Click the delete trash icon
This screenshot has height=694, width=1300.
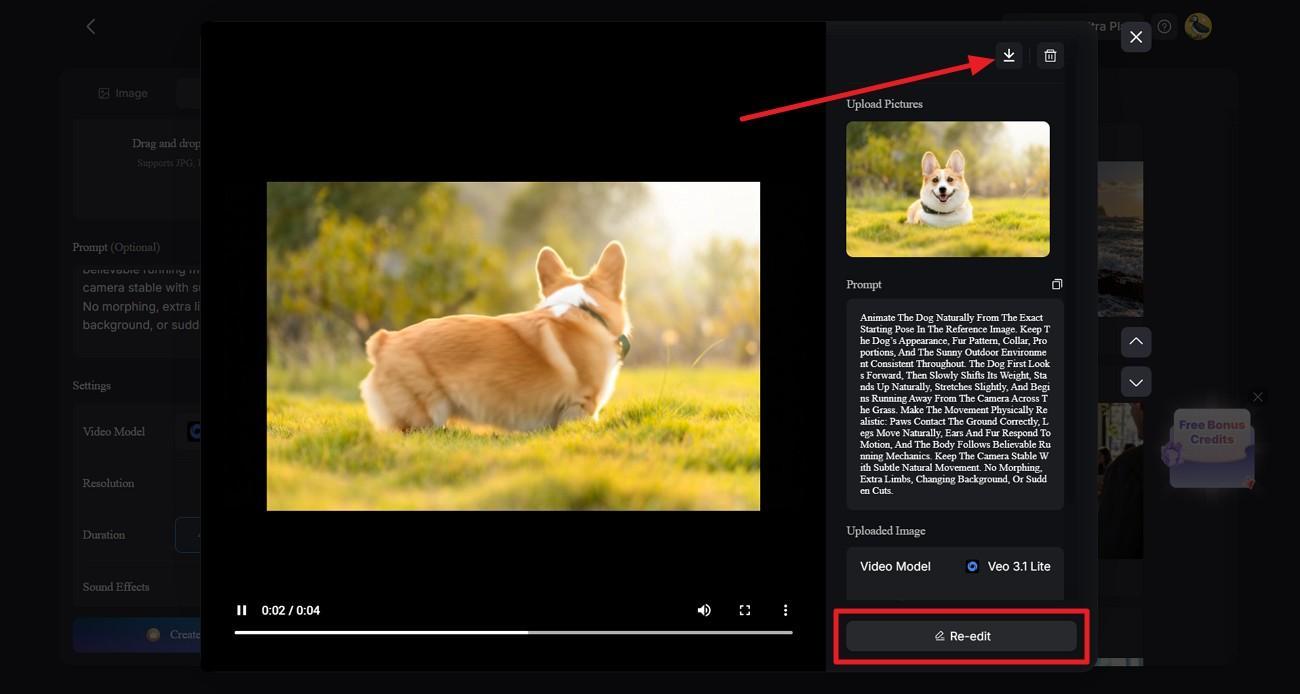[x=1050, y=56]
